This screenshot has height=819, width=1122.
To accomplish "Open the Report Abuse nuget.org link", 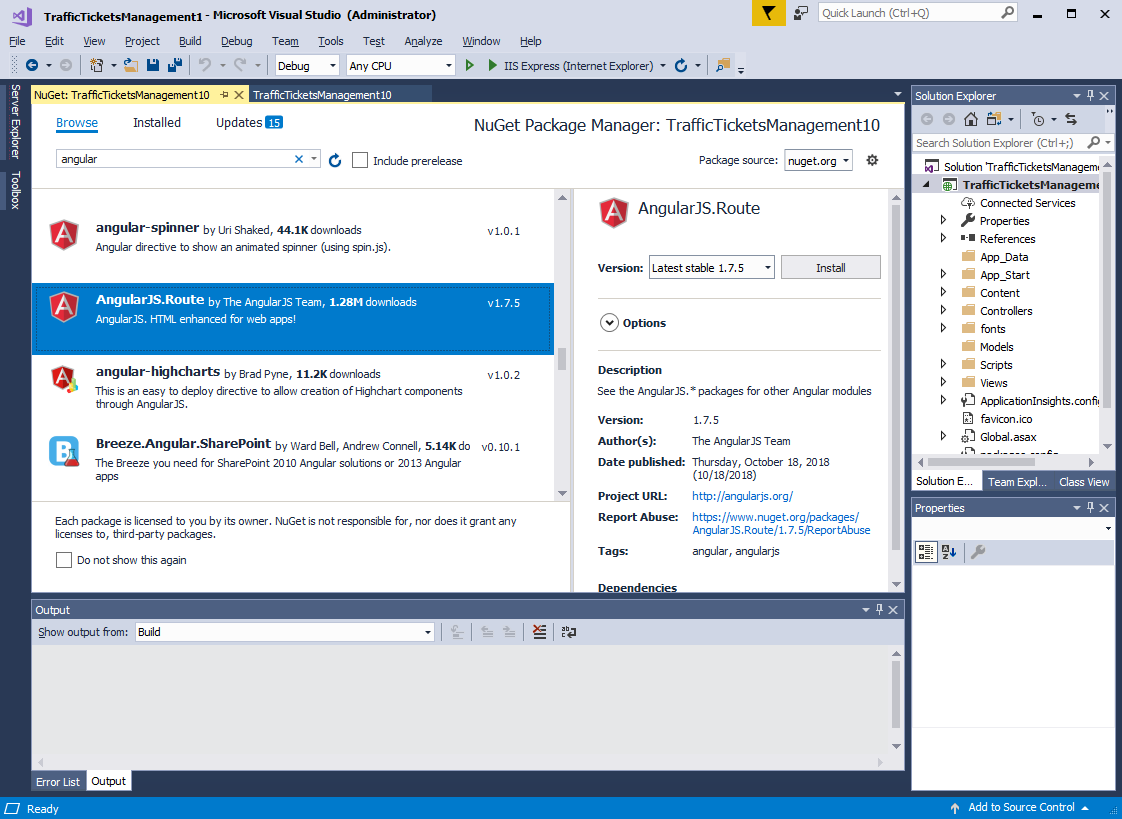I will pos(781,524).
